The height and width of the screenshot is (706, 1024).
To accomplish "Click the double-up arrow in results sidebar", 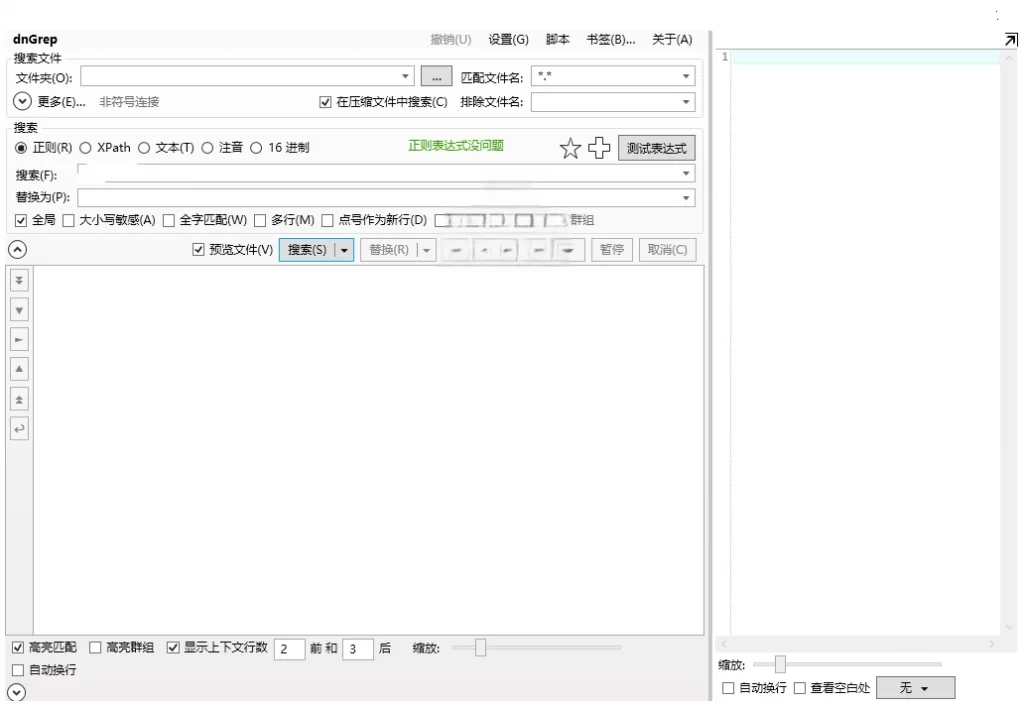I will pos(20,398).
